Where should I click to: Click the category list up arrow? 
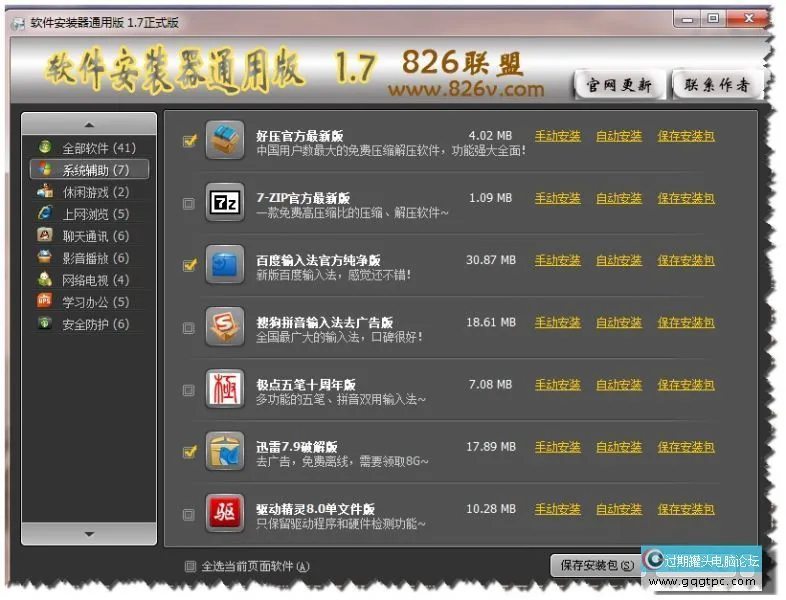pos(89,124)
